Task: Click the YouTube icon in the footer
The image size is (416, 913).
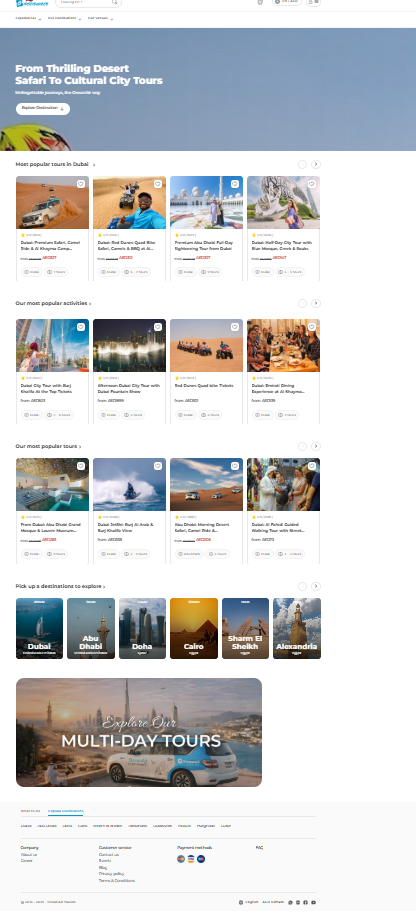Action: click(x=313, y=902)
